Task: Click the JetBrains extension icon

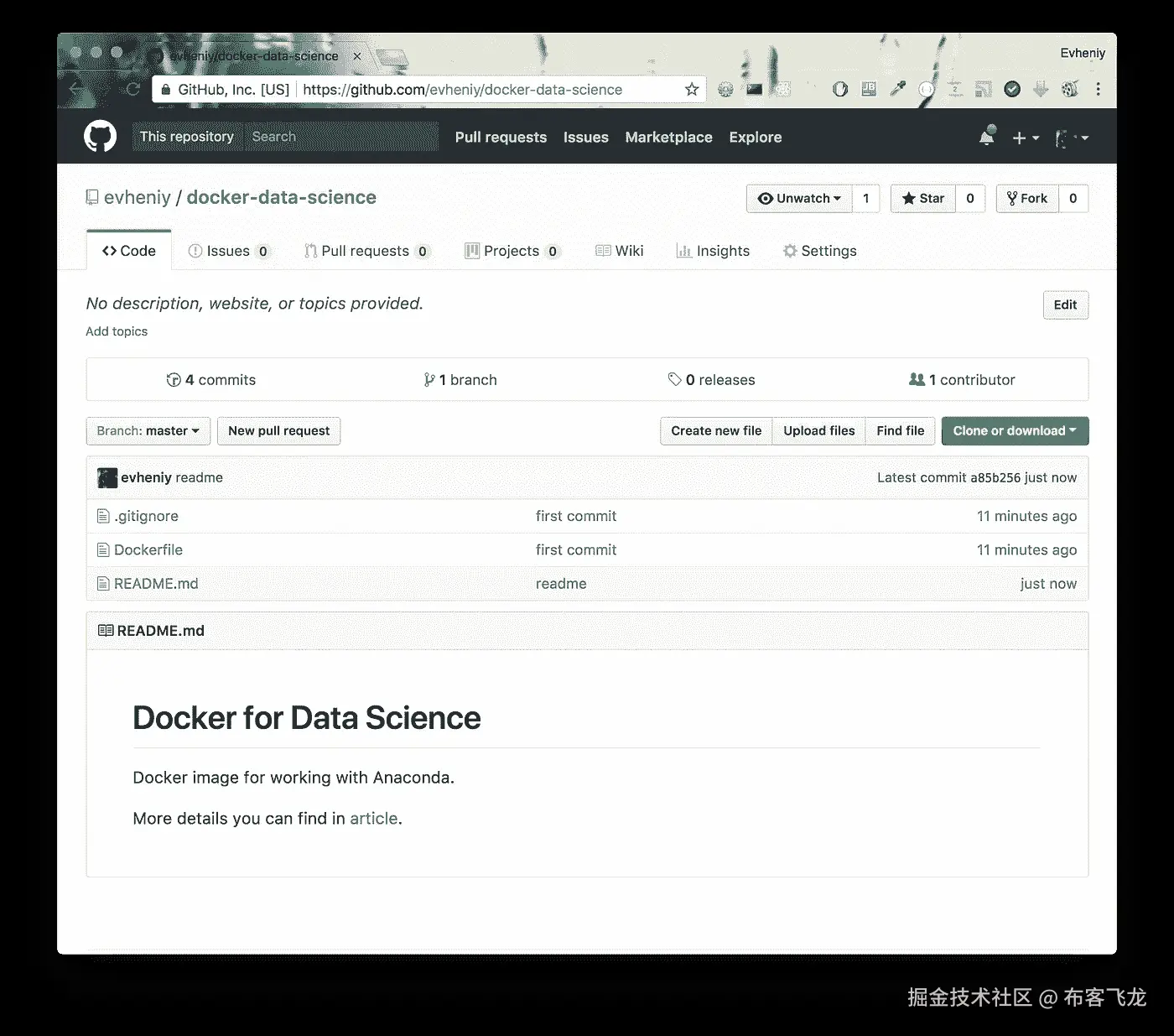Action: tap(869, 89)
